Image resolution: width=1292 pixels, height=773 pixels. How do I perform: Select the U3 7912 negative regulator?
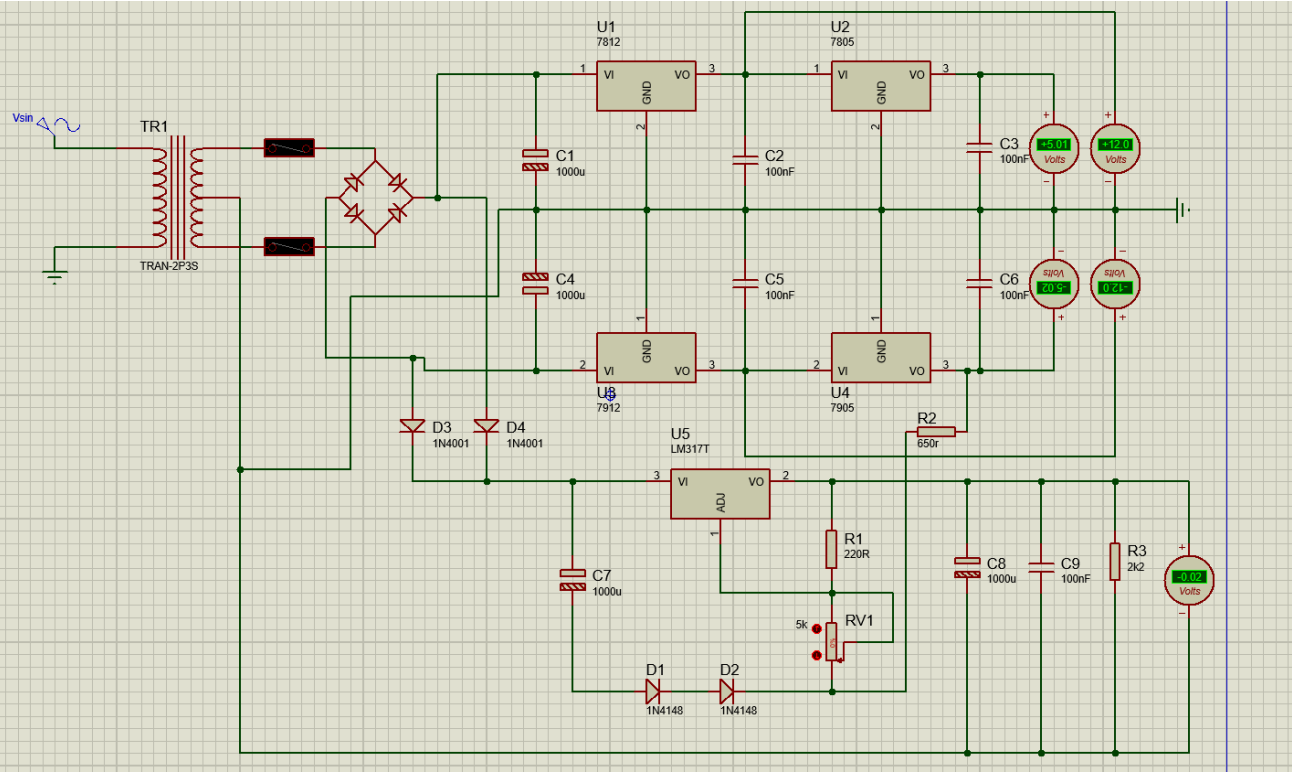point(645,358)
